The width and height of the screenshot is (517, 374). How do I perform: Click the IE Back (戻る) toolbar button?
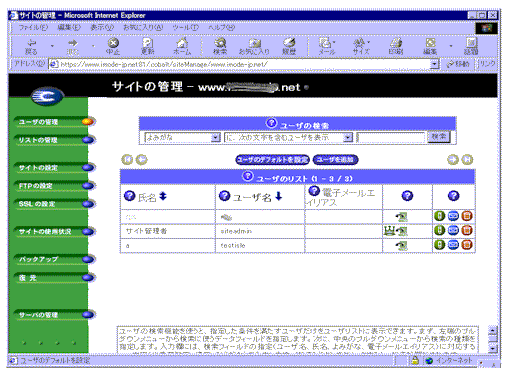(x=31, y=47)
